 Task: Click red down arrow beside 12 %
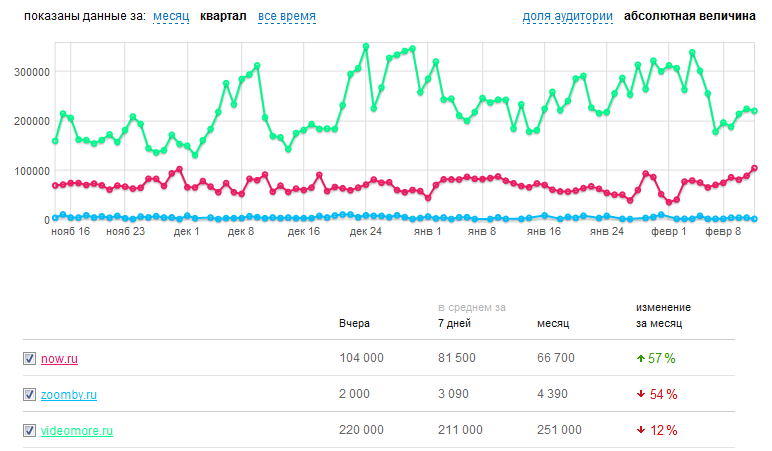coord(640,431)
